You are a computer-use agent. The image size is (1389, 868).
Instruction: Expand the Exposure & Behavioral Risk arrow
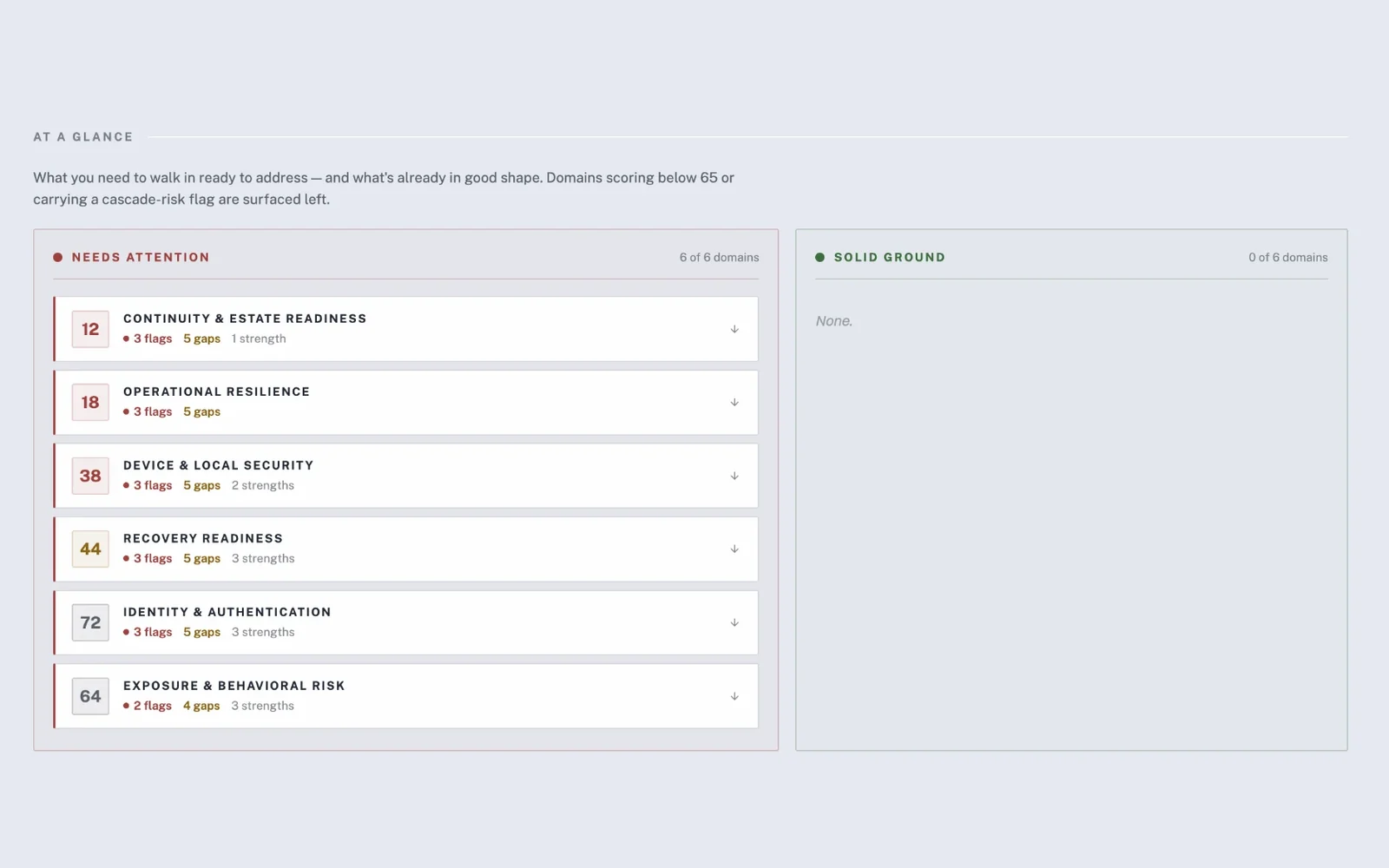point(734,697)
